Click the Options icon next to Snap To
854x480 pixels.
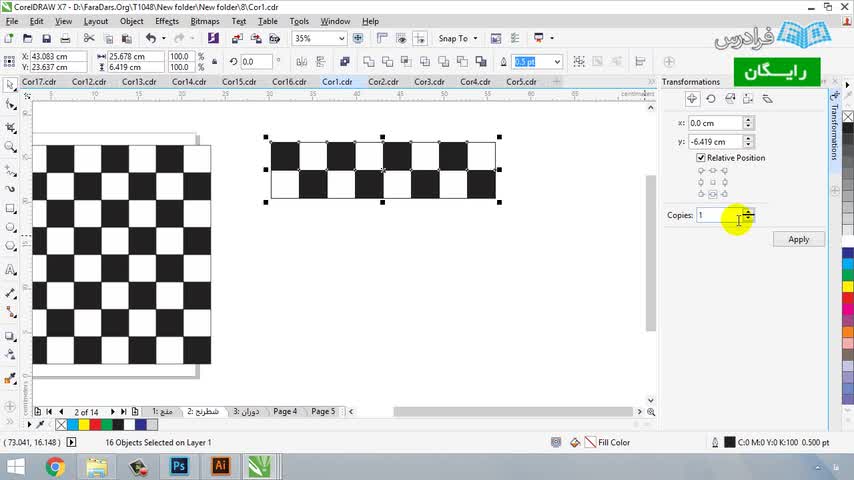pos(515,38)
